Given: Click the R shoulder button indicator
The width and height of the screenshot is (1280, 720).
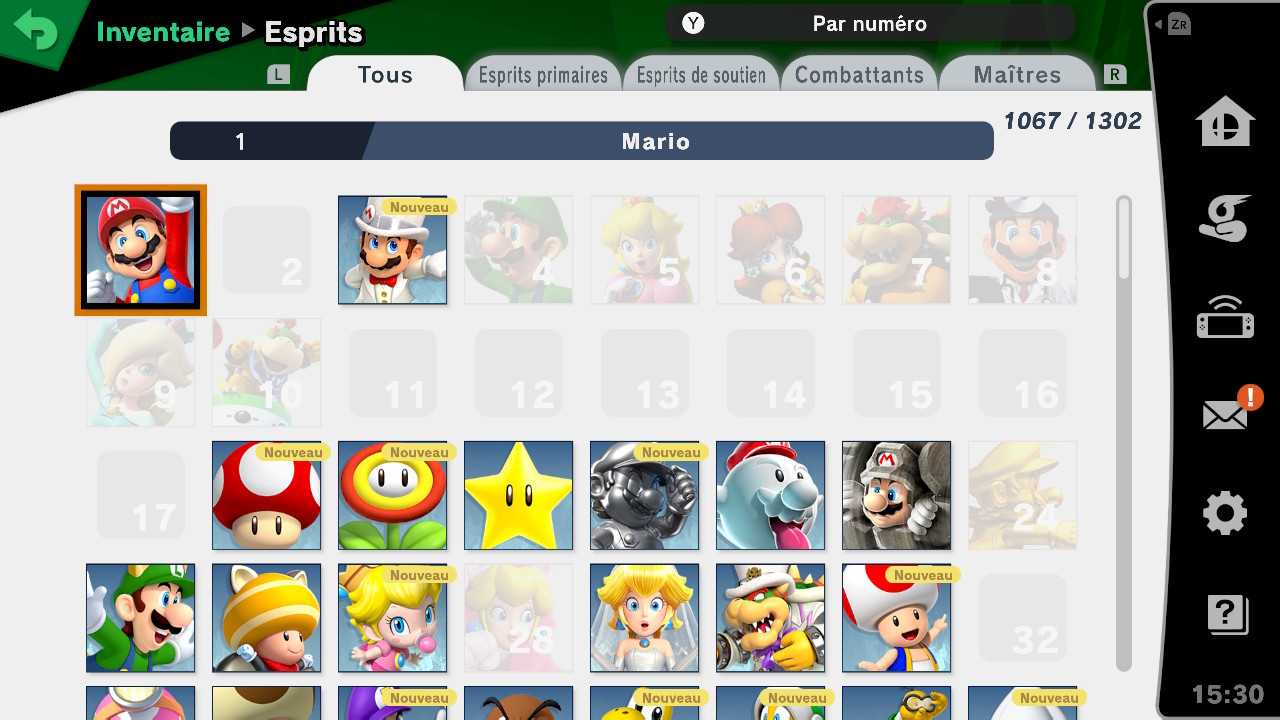Looking at the screenshot, I should coord(1114,74).
